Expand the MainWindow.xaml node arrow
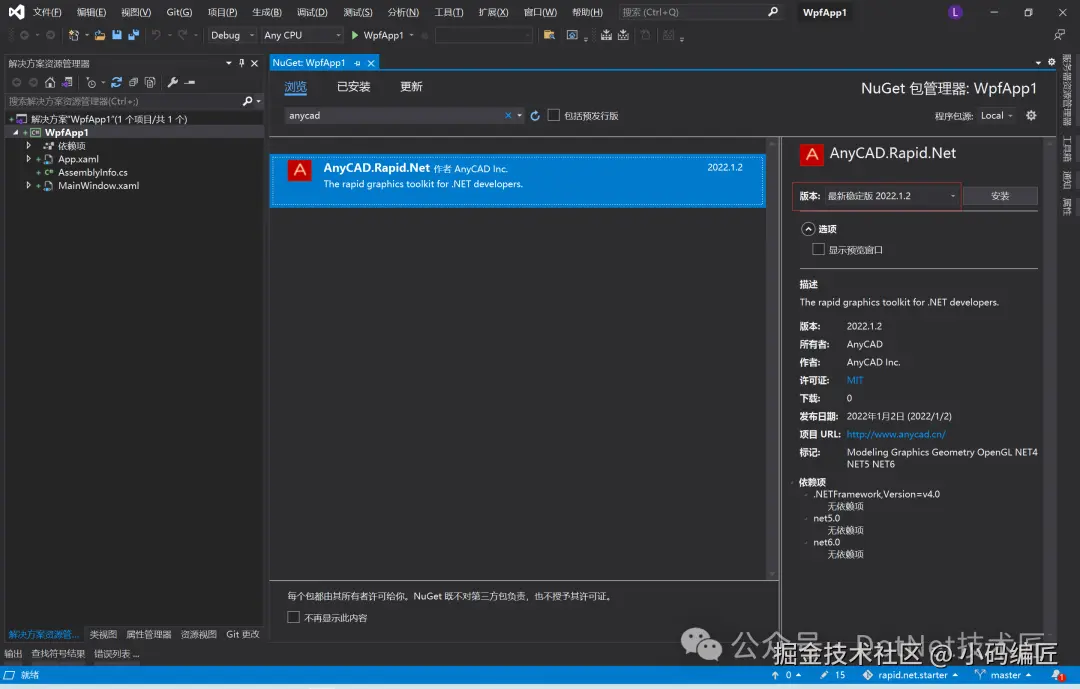The height and width of the screenshot is (689, 1080). [28, 185]
